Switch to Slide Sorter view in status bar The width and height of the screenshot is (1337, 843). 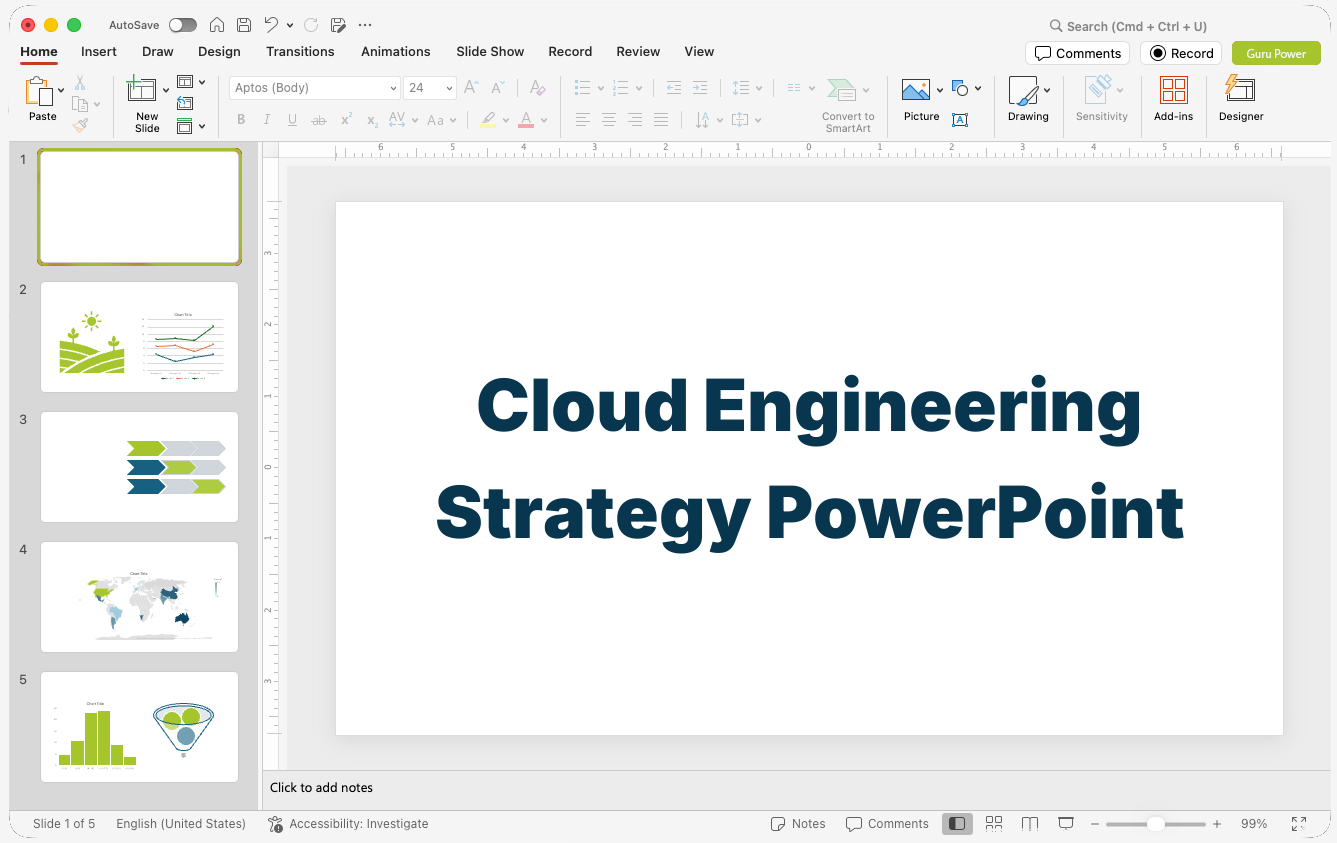pos(994,823)
